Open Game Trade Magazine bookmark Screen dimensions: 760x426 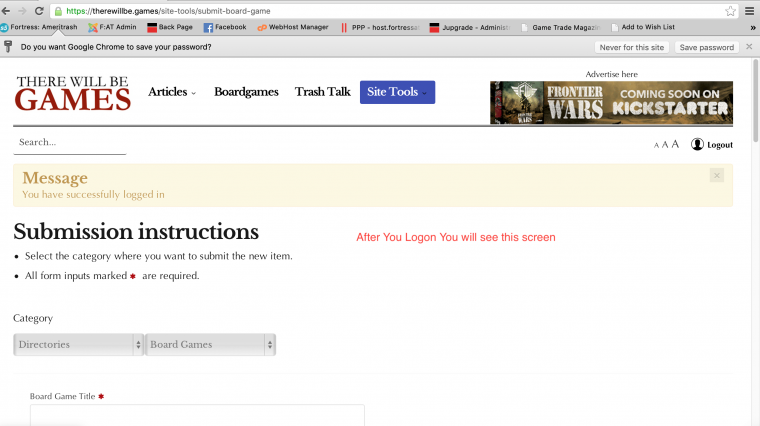click(560, 28)
